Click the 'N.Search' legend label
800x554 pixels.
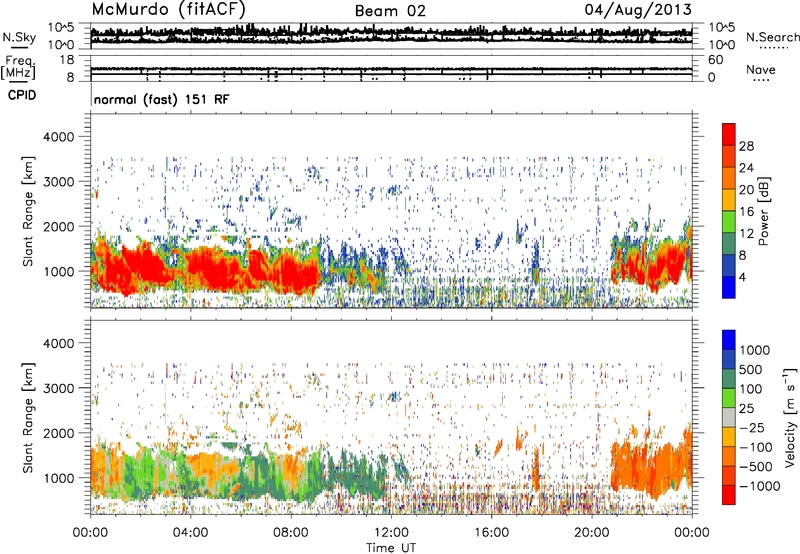point(772,37)
